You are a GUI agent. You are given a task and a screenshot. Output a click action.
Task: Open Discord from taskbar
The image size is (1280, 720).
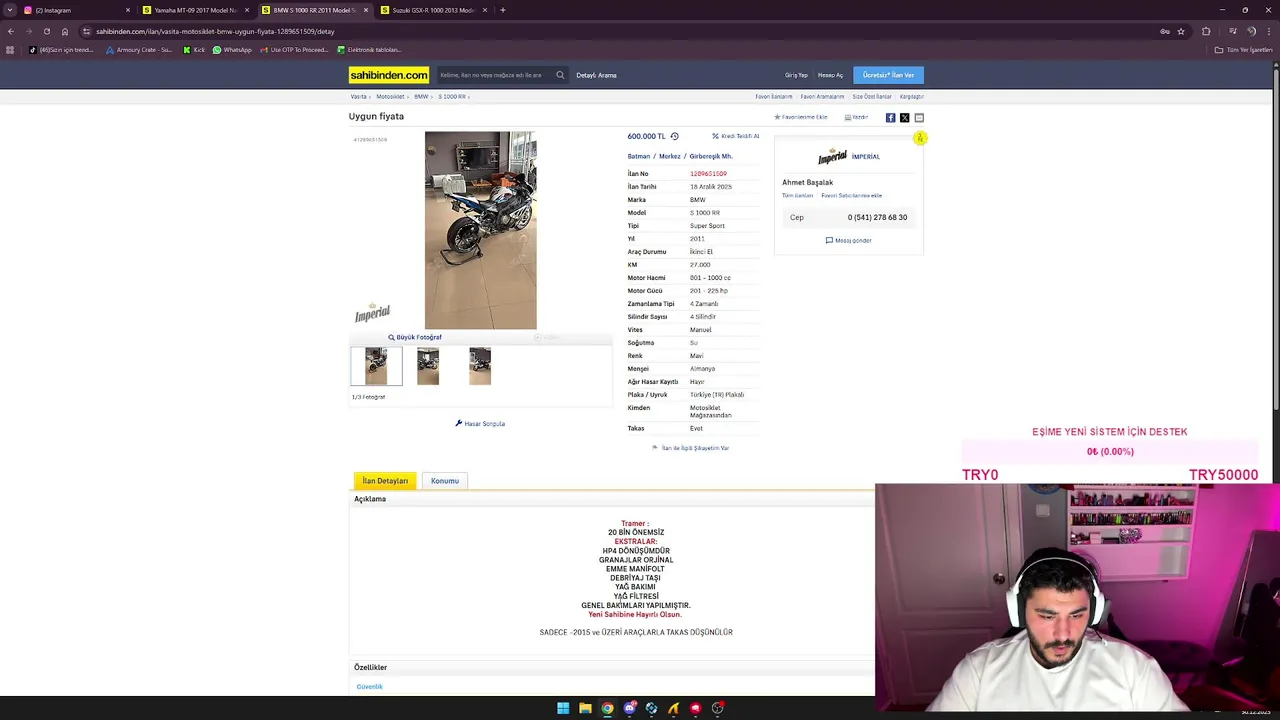tap(629, 708)
